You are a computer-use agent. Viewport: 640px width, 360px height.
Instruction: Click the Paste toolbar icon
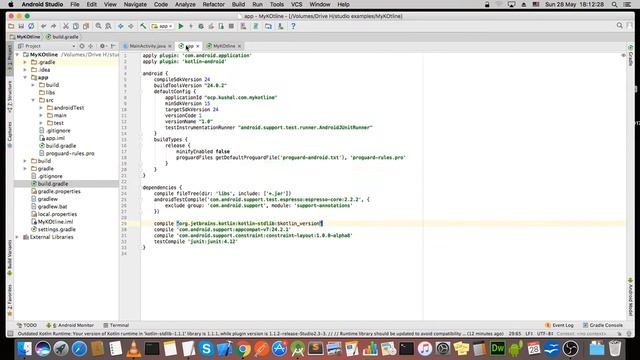point(86,26)
